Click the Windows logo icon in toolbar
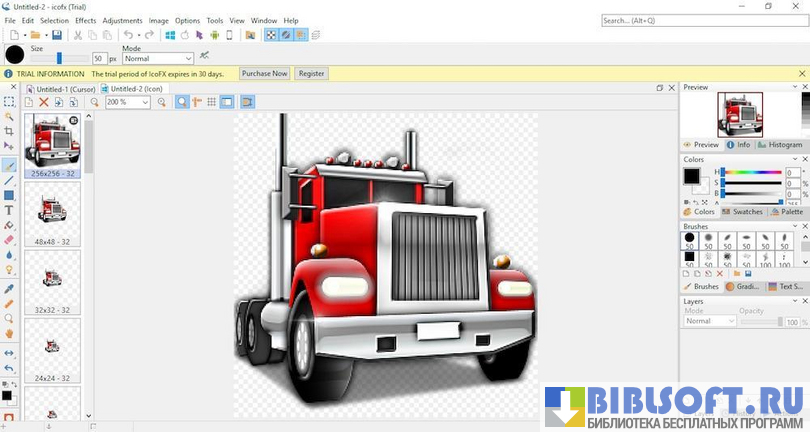This screenshot has height=432, width=810. tap(170, 35)
